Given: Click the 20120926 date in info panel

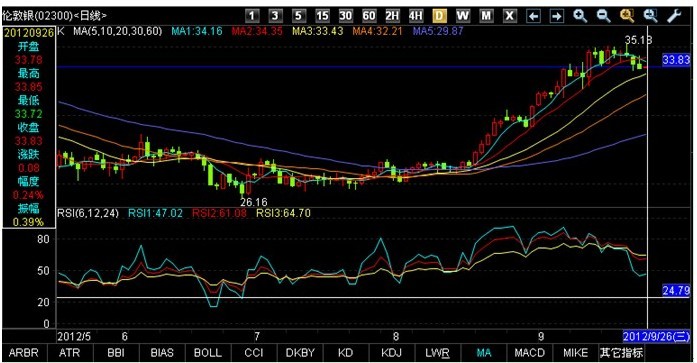Looking at the screenshot, I should tap(29, 32).
